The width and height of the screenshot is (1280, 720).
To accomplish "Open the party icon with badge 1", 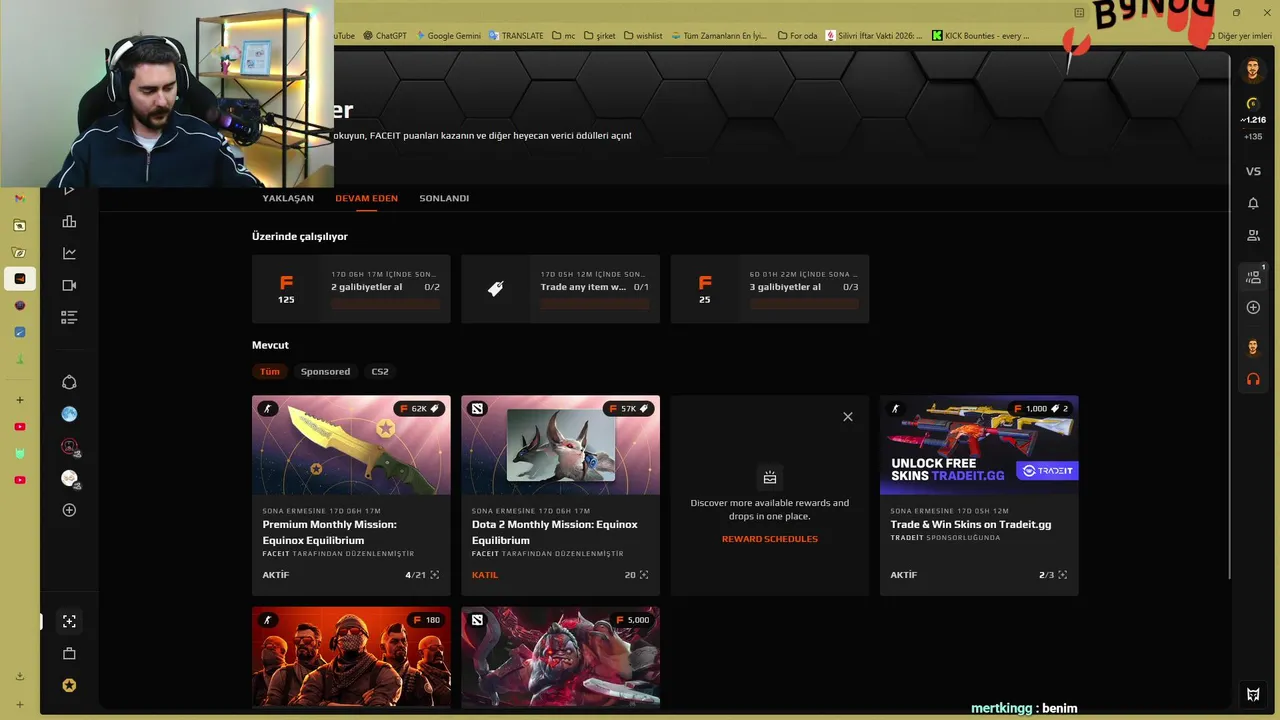I will coord(1254,276).
